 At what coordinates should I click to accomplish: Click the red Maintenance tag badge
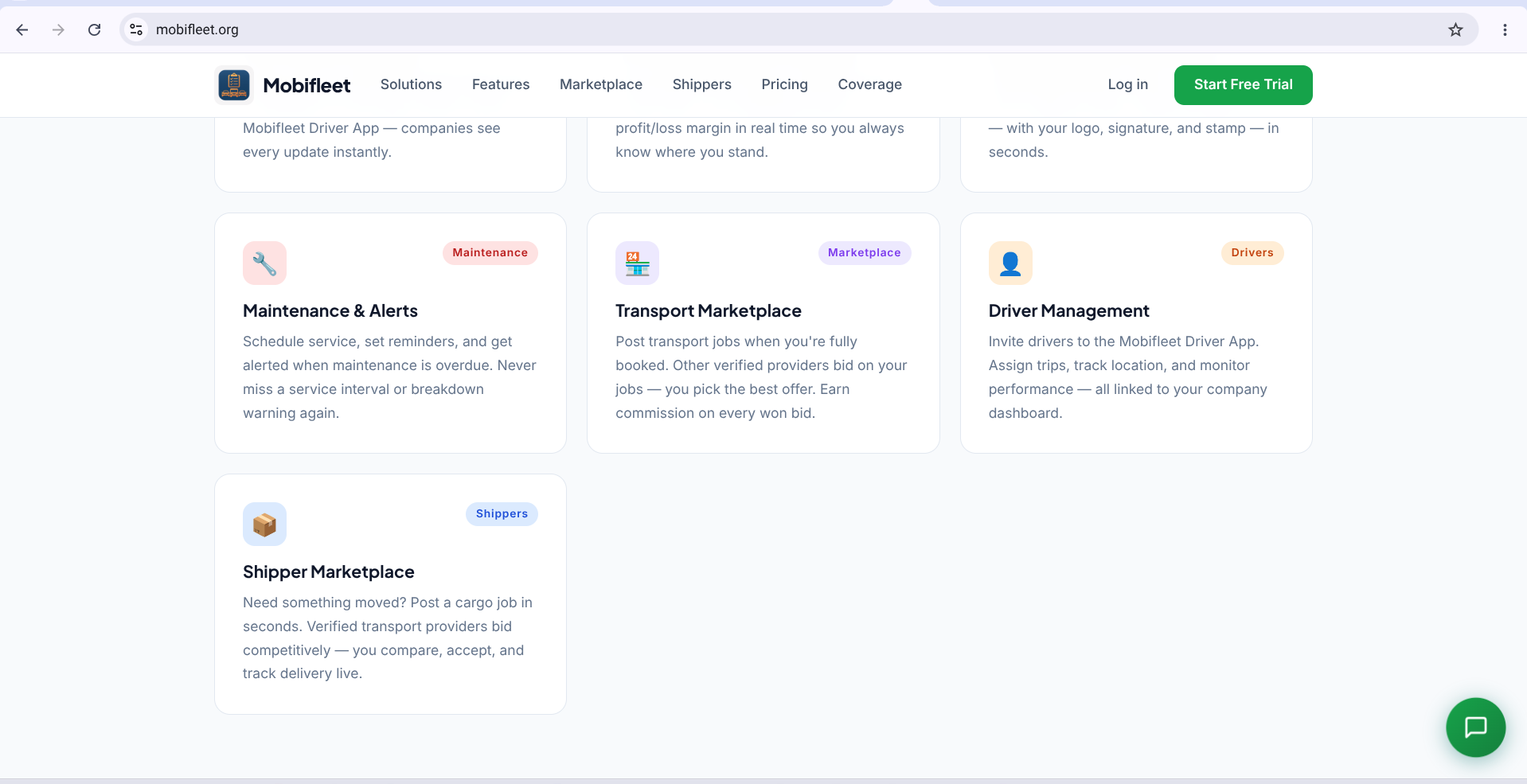click(490, 253)
